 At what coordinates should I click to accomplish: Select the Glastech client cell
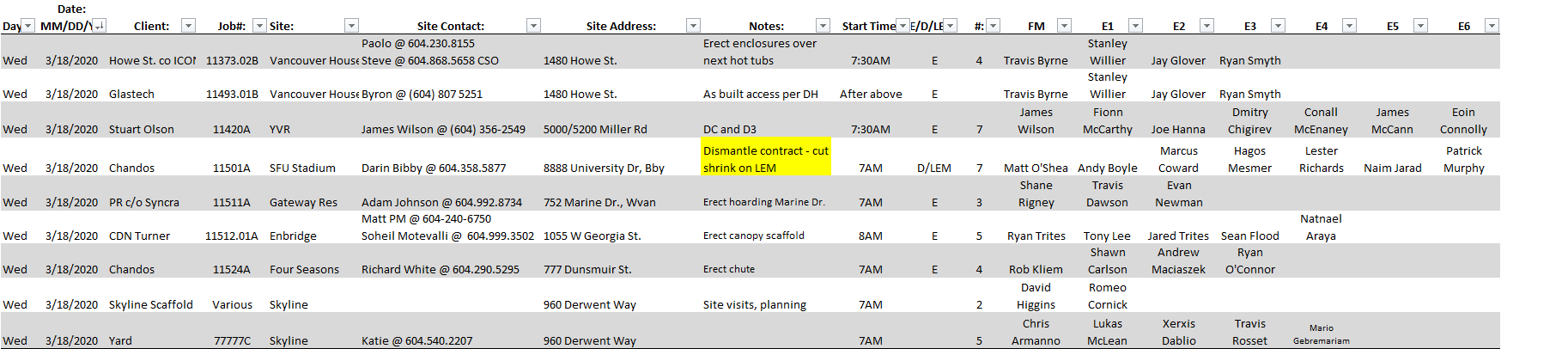(131, 95)
